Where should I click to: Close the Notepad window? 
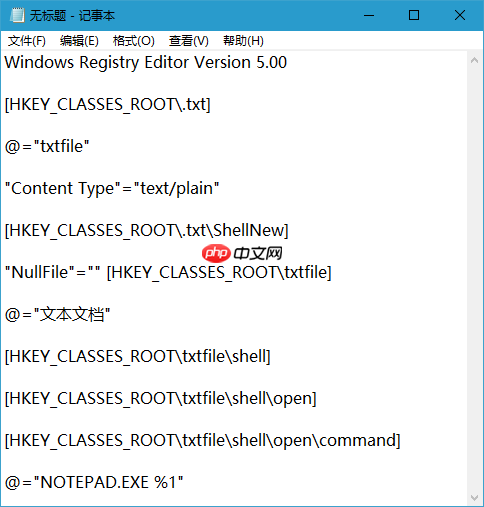coord(460,15)
